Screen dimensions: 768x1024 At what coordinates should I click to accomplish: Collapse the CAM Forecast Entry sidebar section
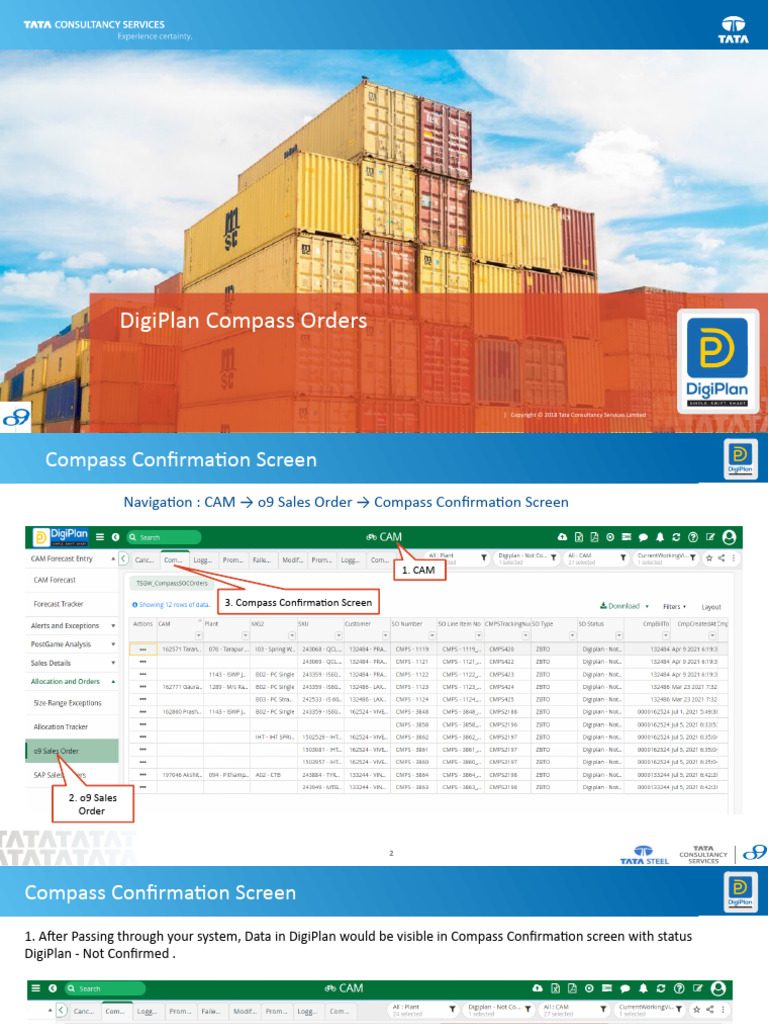click(113, 559)
